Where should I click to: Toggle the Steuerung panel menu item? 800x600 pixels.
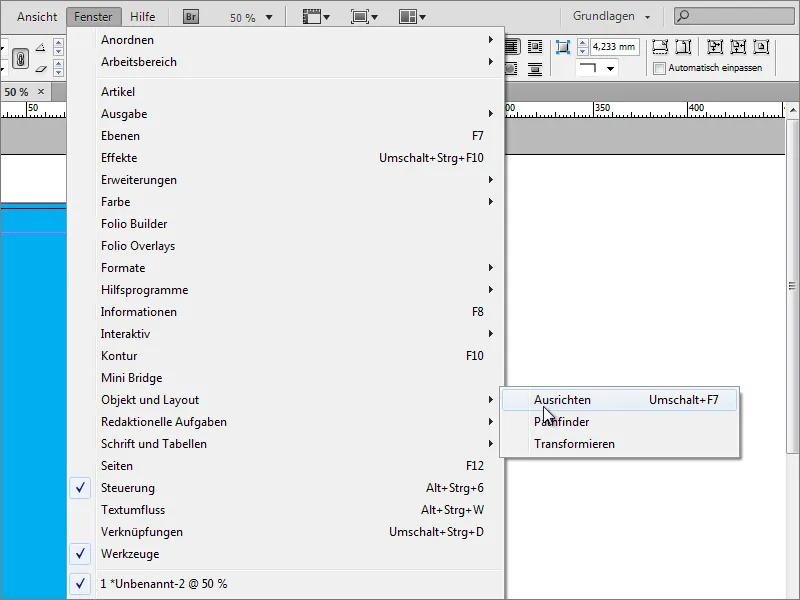(287, 488)
